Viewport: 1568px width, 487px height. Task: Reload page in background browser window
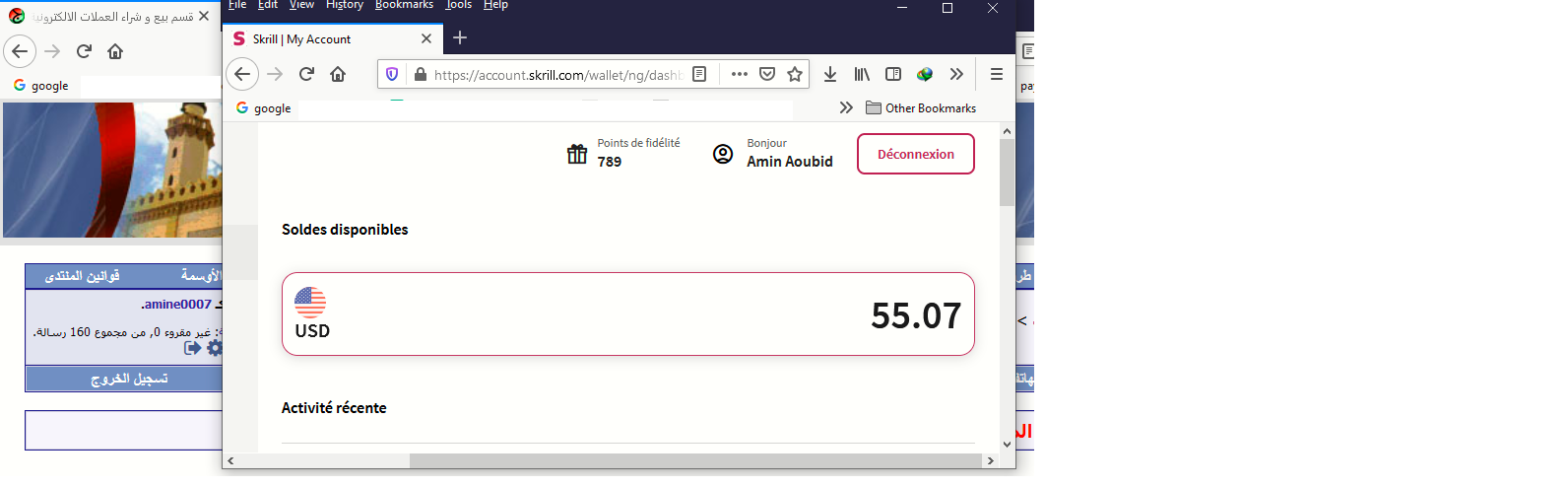pyautogui.click(x=84, y=51)
